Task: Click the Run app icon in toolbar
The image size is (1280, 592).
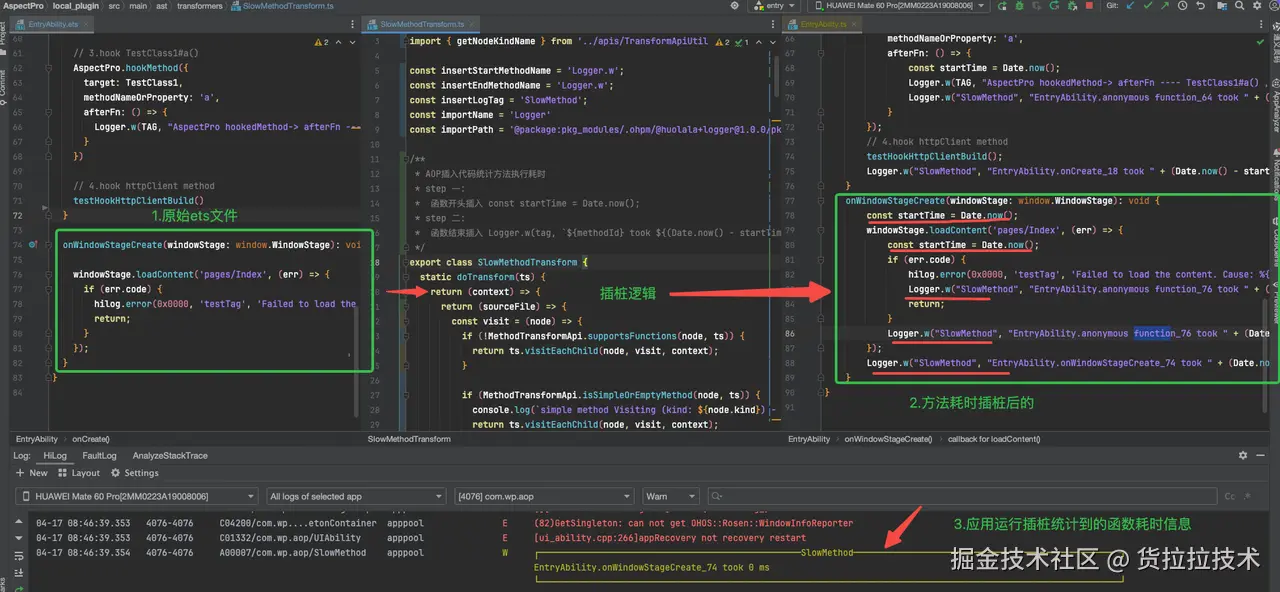Action: pyautogui.click(x=1002, y=6)
